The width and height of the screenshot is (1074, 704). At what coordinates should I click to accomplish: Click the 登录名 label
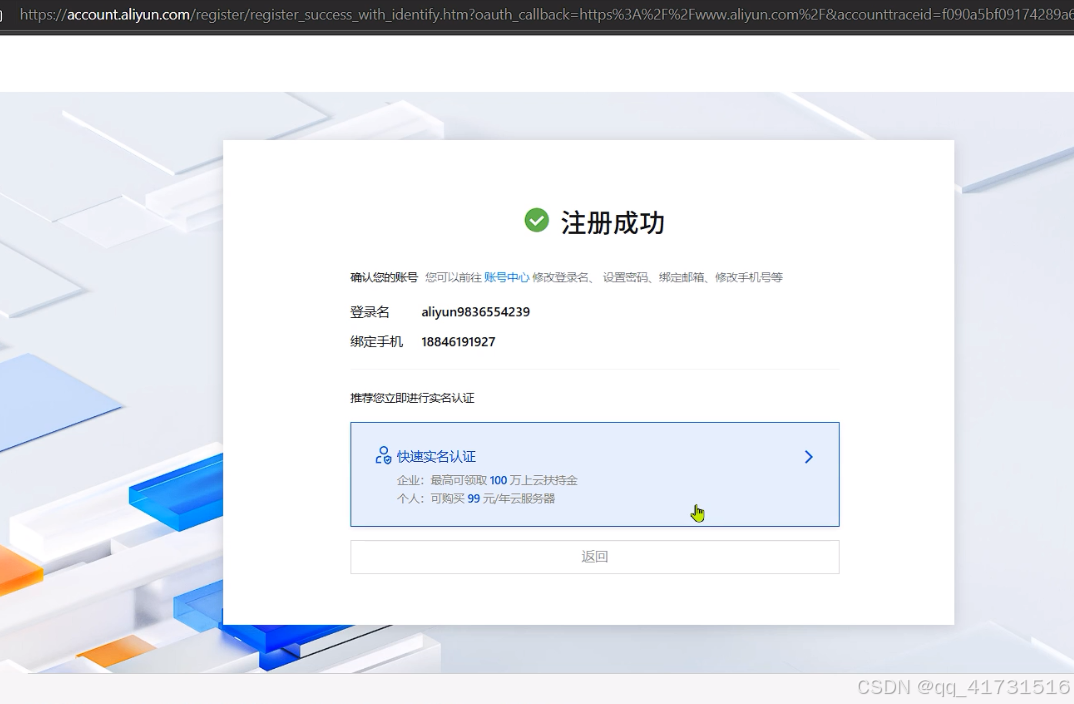pyautogui.click(x=370, y=312)
